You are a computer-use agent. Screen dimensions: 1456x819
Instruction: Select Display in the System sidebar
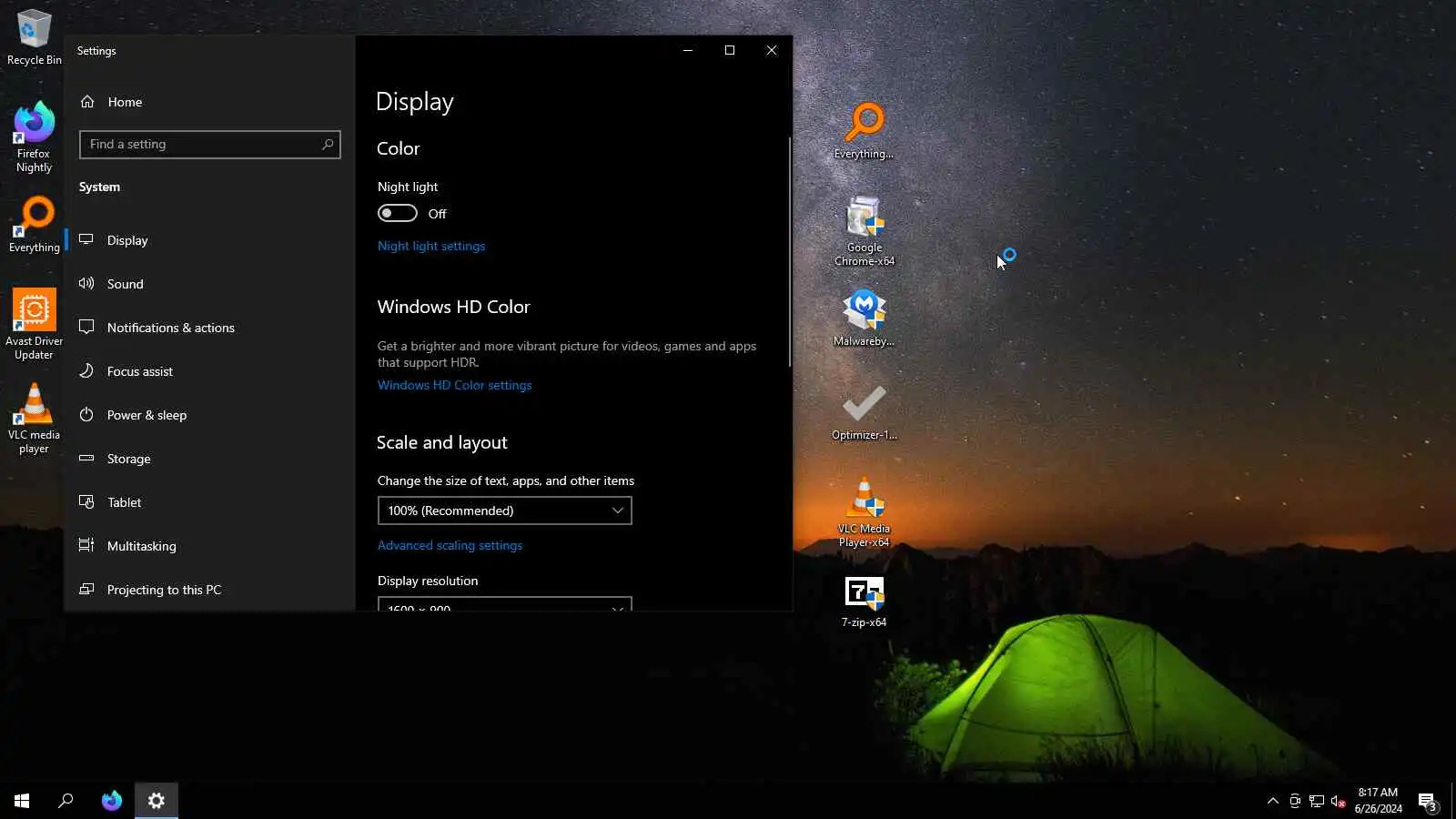210,240
